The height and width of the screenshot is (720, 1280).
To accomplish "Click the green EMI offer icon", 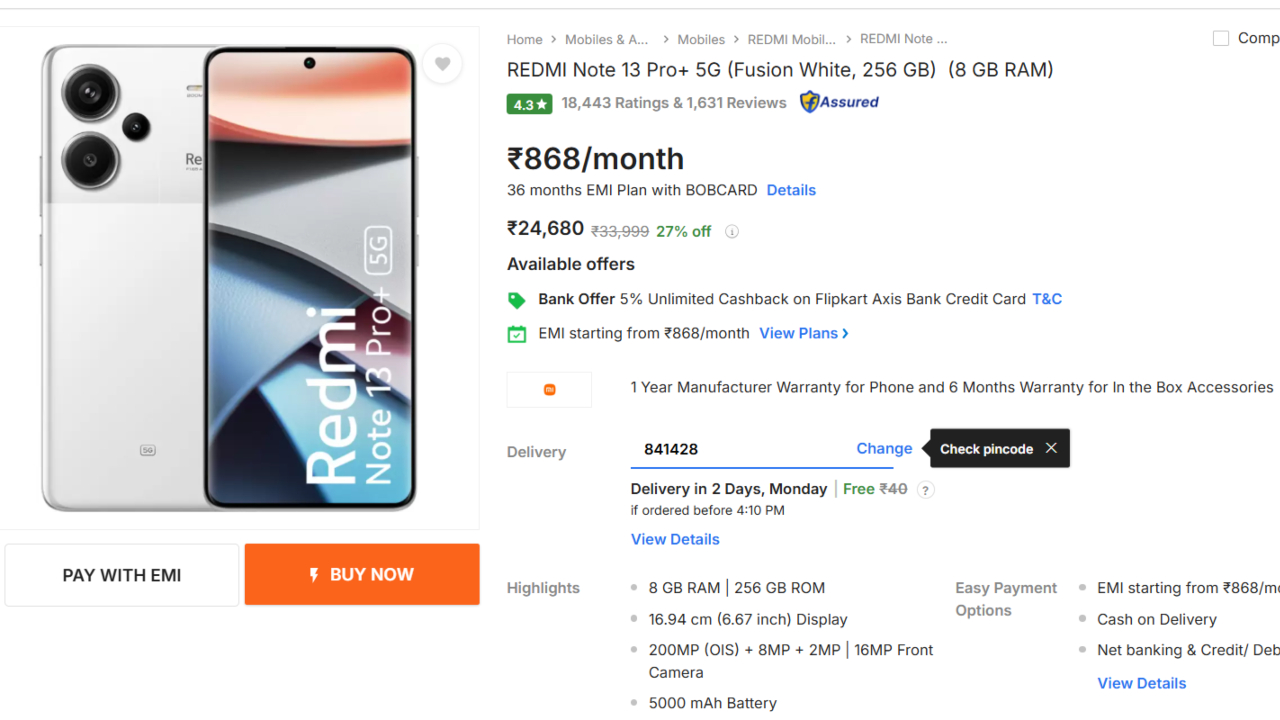I will (x=517, y=333).
